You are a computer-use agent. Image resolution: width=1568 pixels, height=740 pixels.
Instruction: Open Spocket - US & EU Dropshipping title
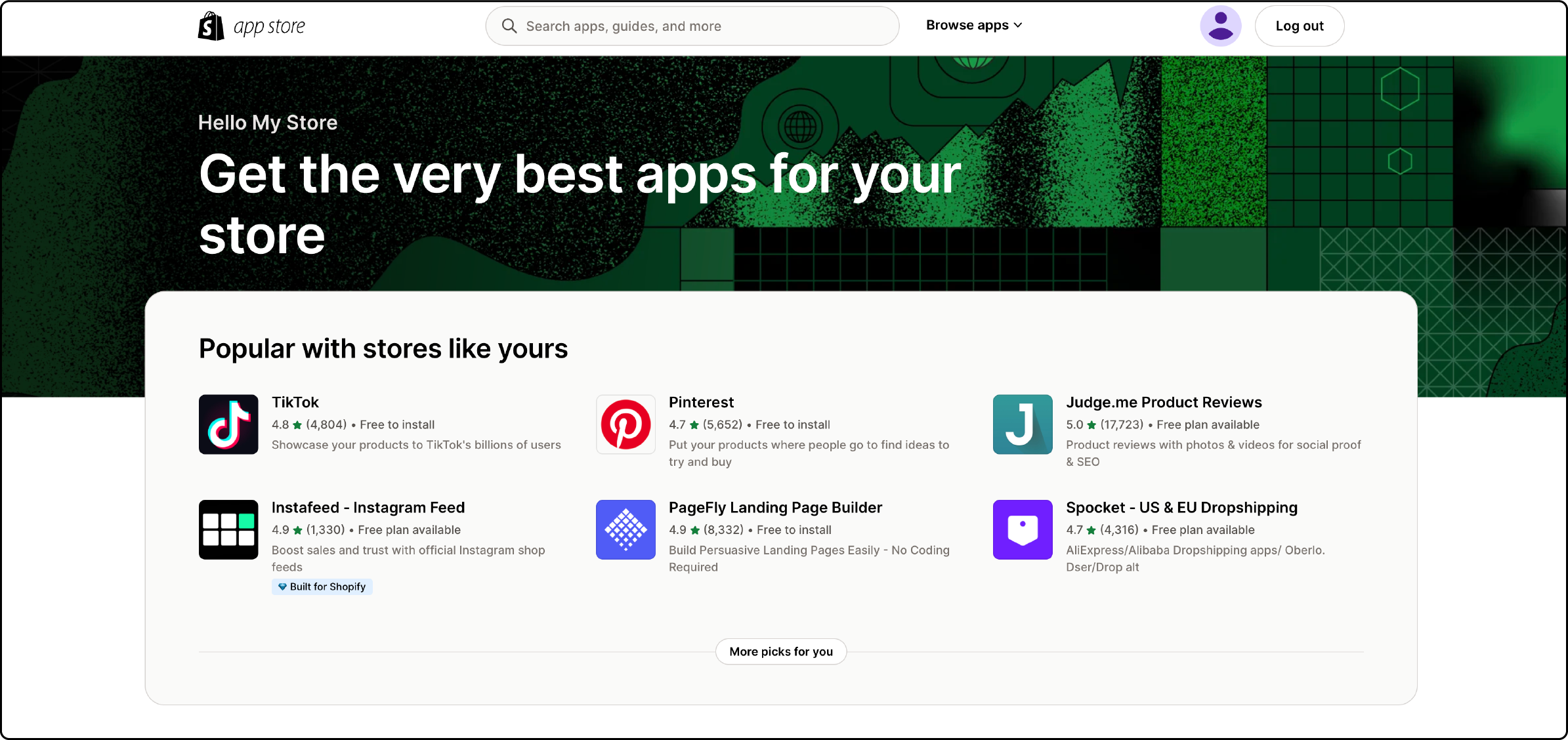1181,507
